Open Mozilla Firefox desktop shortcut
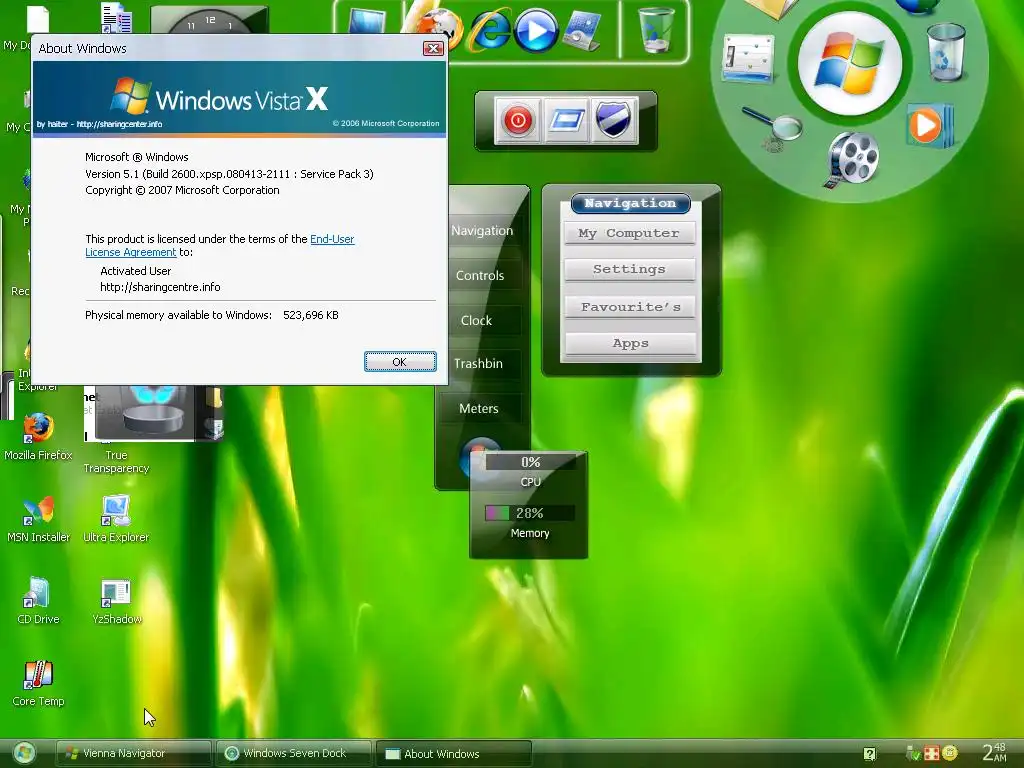This screenshot has width=1024, height=768. click(38, 436)
